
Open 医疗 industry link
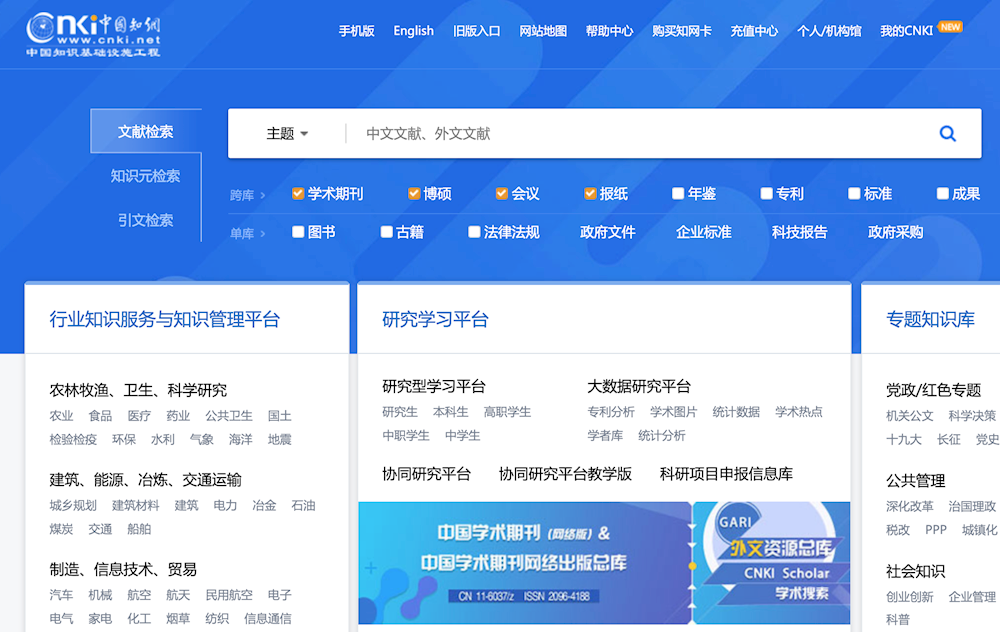139,416
